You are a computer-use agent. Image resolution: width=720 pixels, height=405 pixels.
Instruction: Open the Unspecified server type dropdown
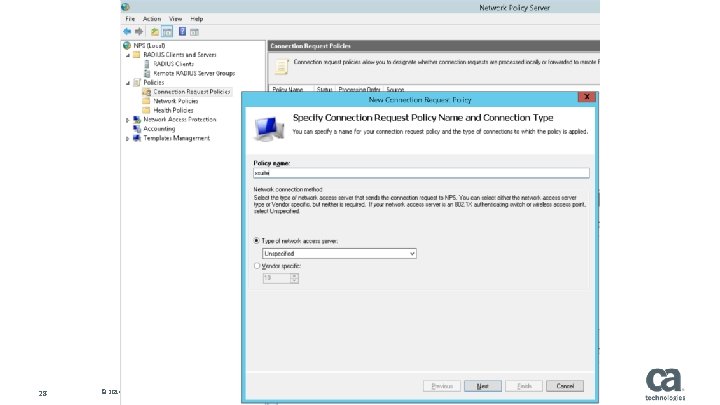click(339, 253)
